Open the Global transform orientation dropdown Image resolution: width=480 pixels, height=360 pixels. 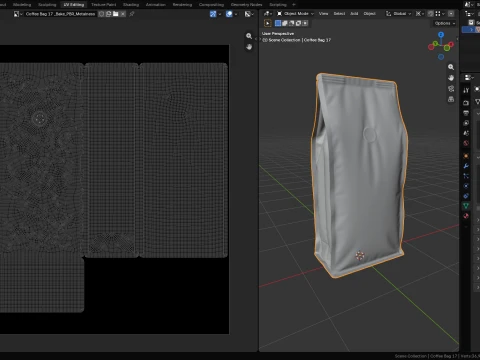[x=399, y=14]
